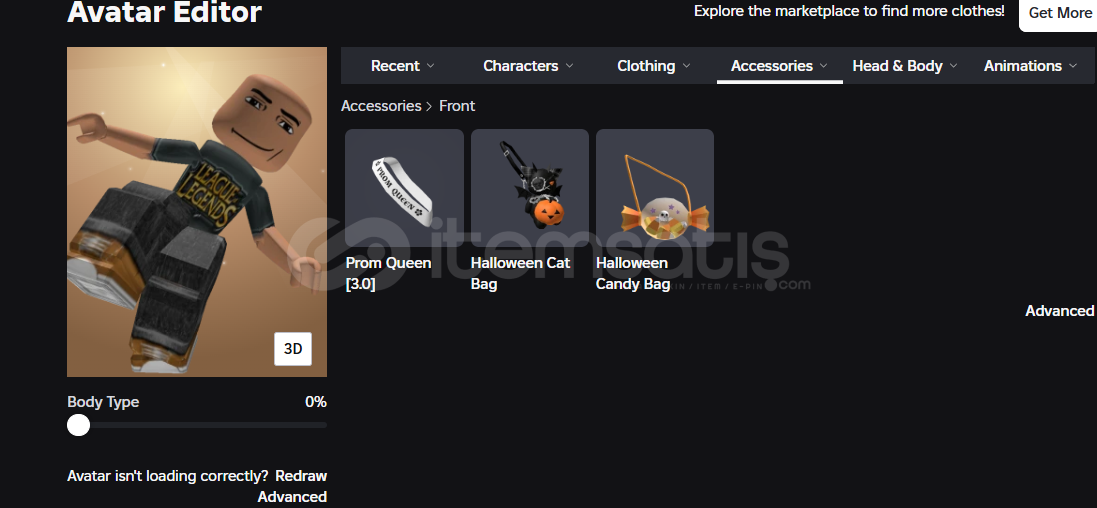Choose the Halloween Candy Bag item
Screen dimensions: 1097x508
pyautogui.click(x=655, y=188)
